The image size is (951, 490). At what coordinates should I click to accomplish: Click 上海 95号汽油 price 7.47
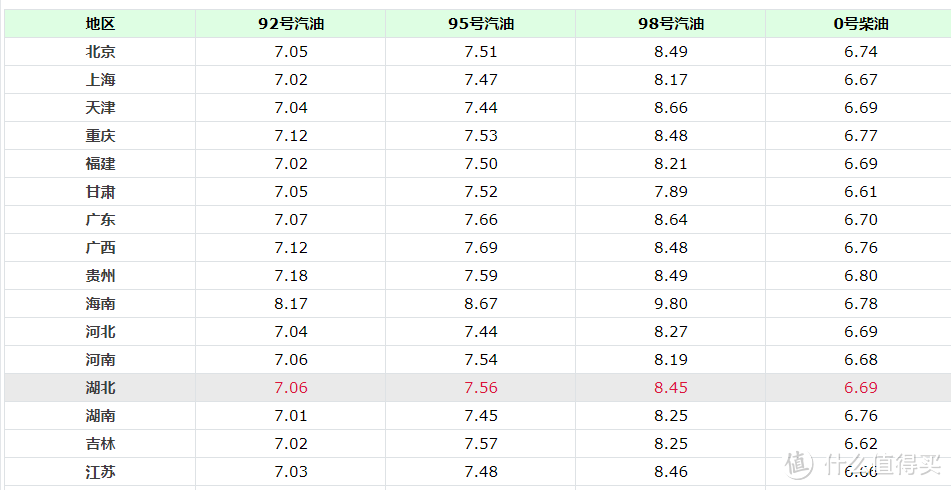481,79
